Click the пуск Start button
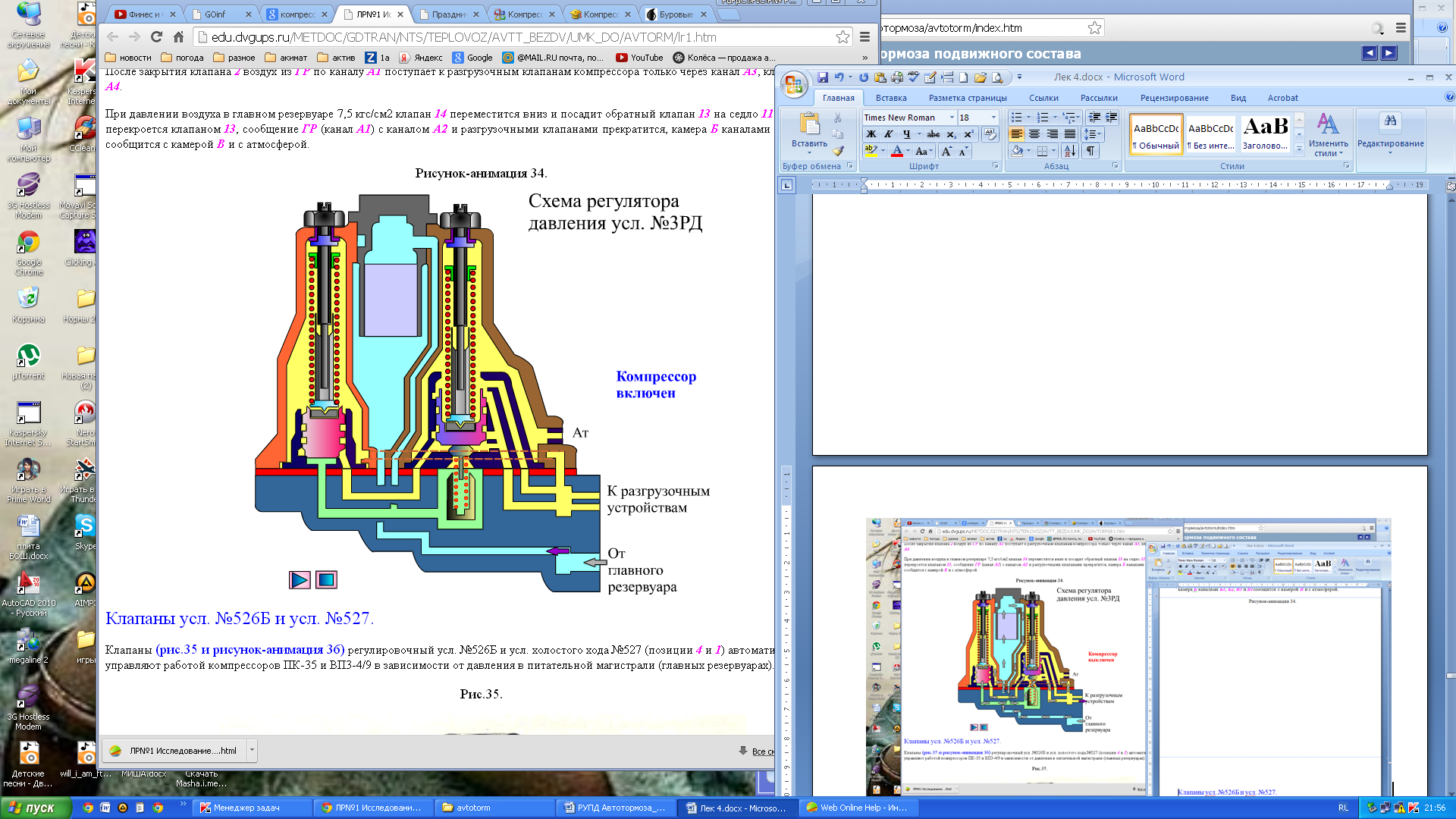The image size is (1456, 819). (36, 808)
